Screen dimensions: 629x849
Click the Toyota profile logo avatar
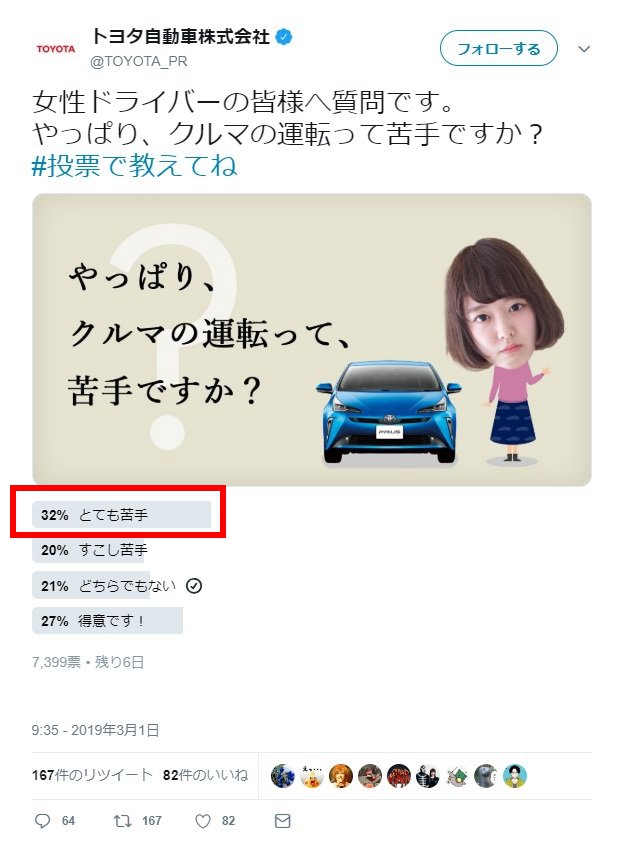56,49
